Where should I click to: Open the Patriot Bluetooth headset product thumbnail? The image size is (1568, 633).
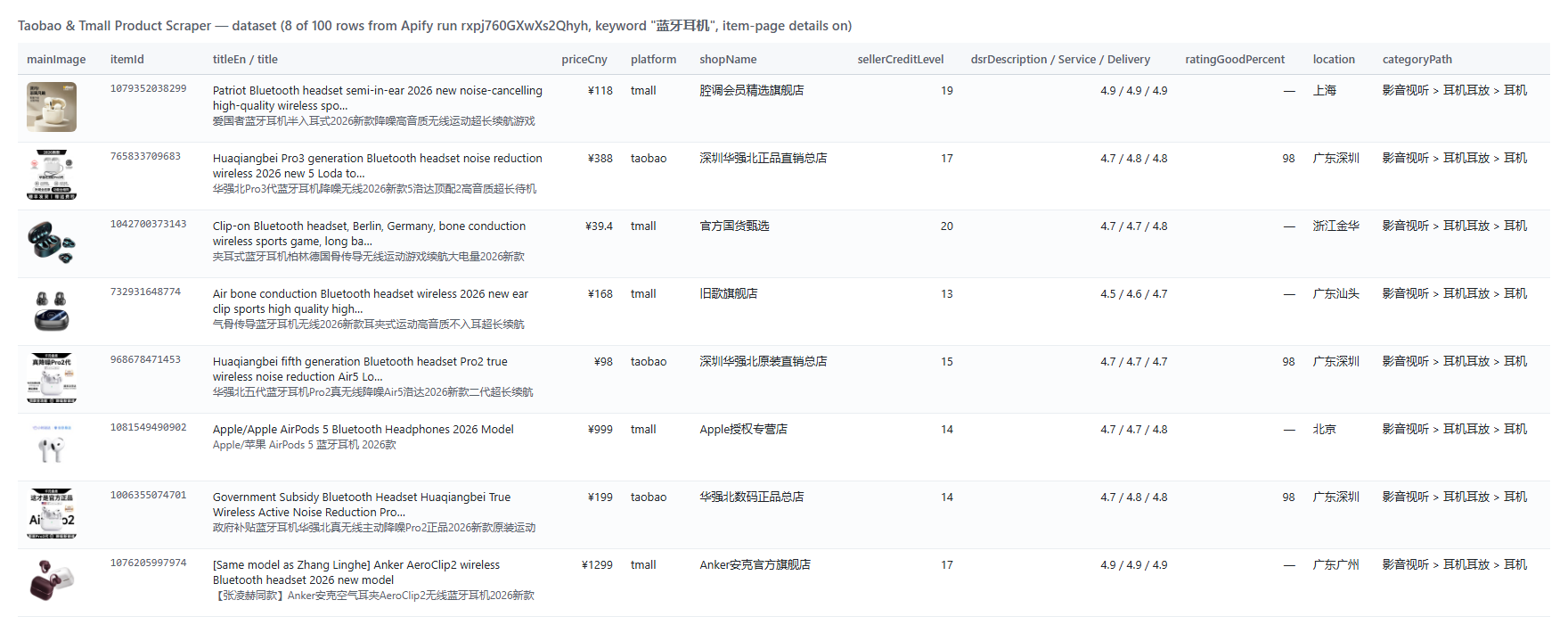52,107
